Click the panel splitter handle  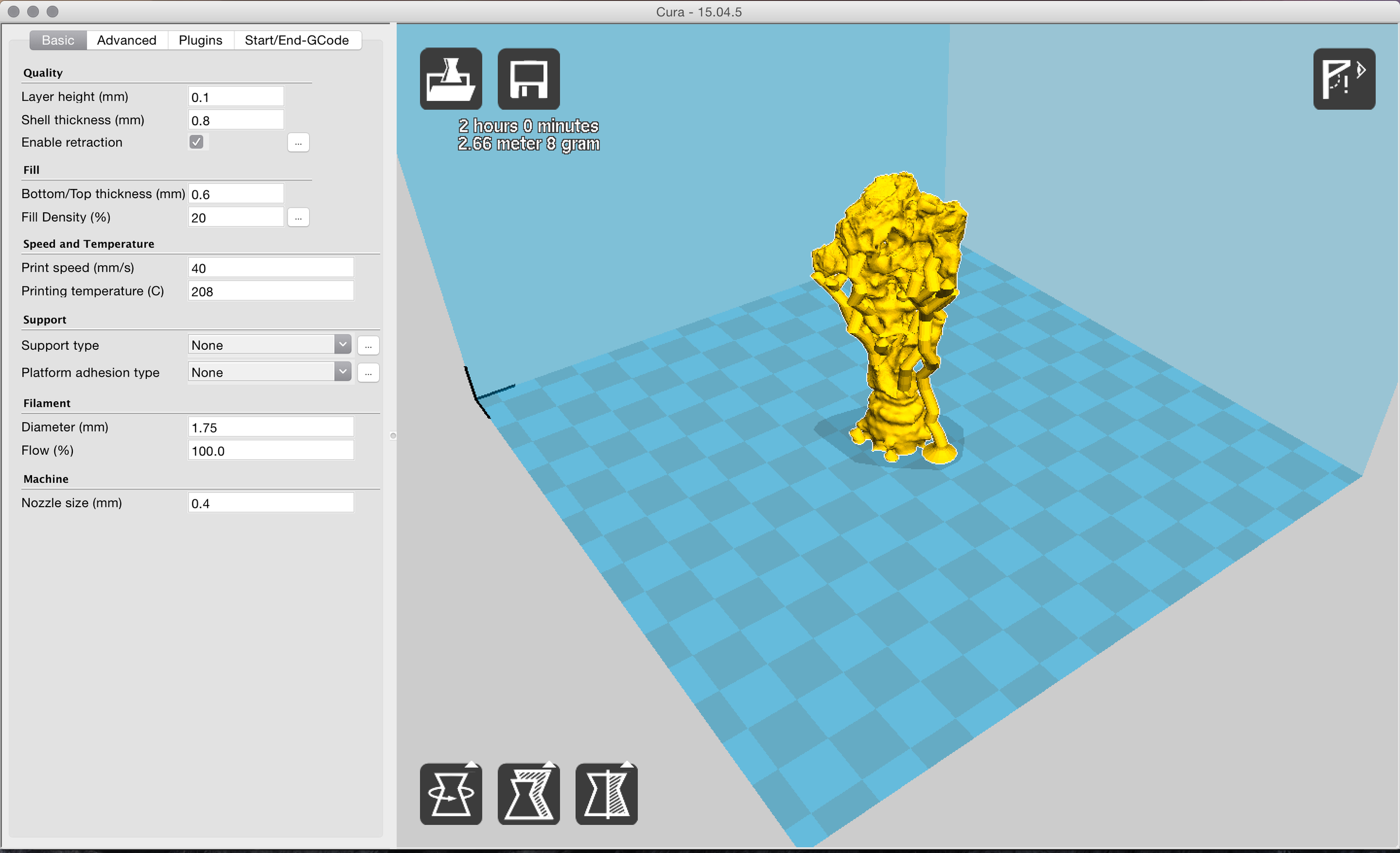point(393,436)
